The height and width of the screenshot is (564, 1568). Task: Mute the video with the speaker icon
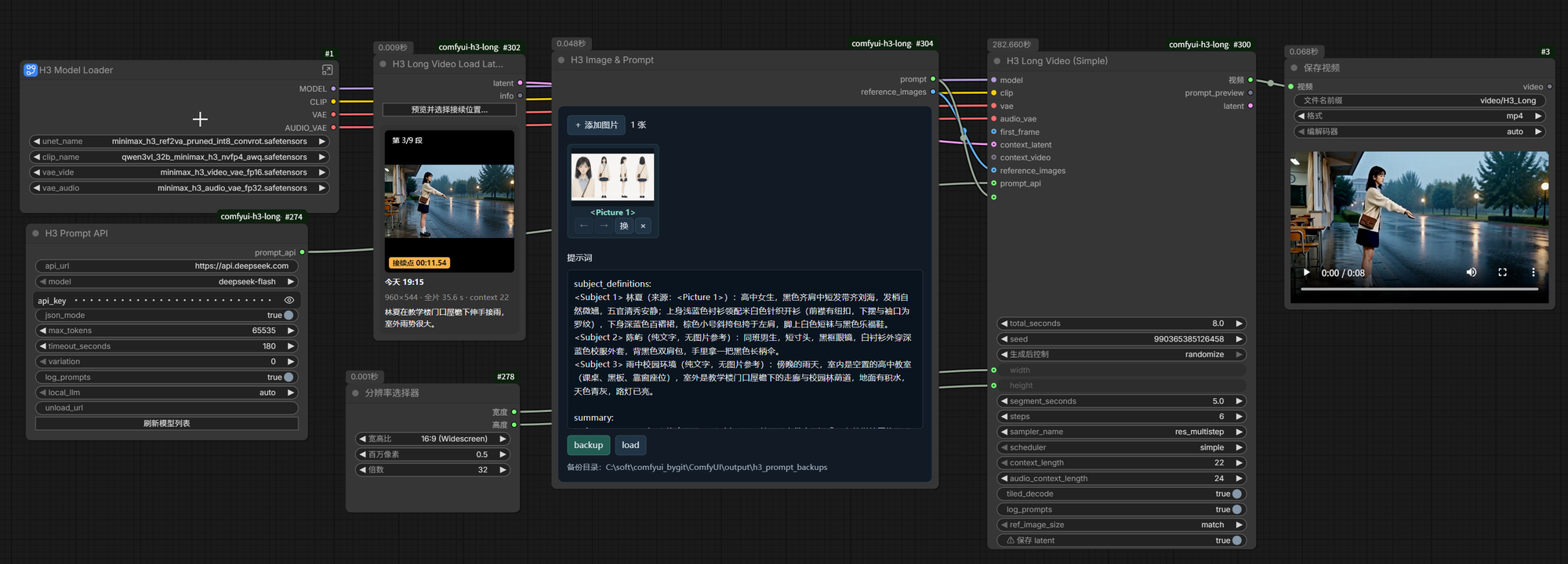coord(1472,273)
